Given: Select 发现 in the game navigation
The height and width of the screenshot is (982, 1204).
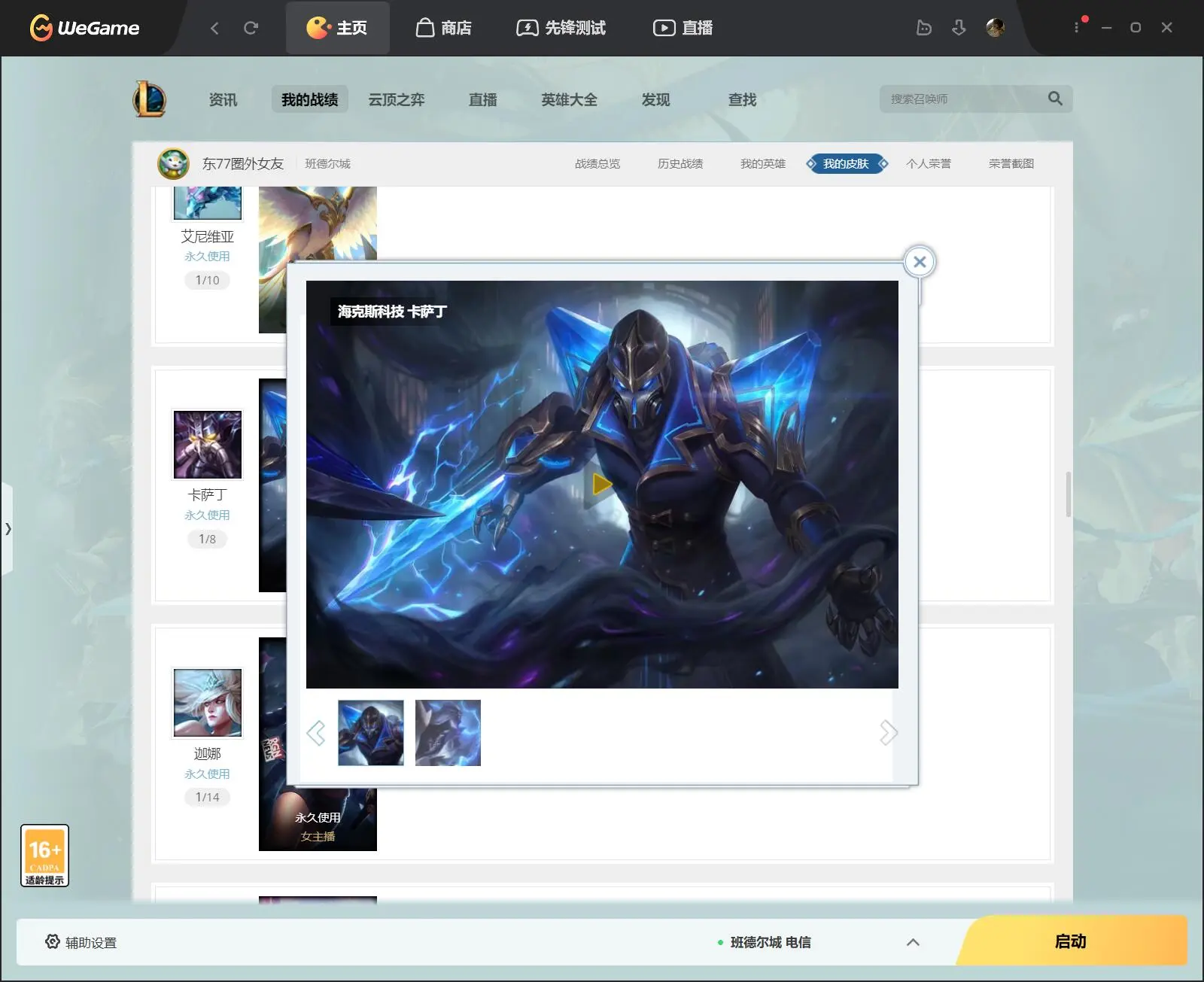Looking at the screenshot, I should pyautogui.click(x=655, y=99).
